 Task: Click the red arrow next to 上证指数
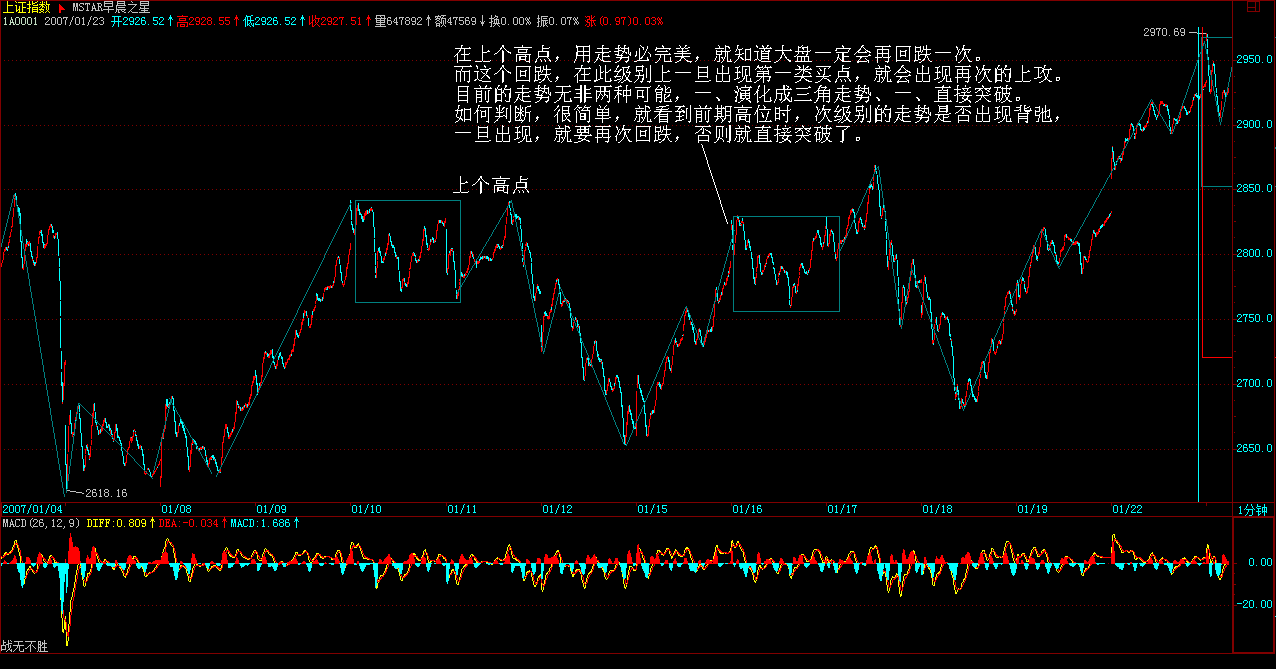click(61, 7)
